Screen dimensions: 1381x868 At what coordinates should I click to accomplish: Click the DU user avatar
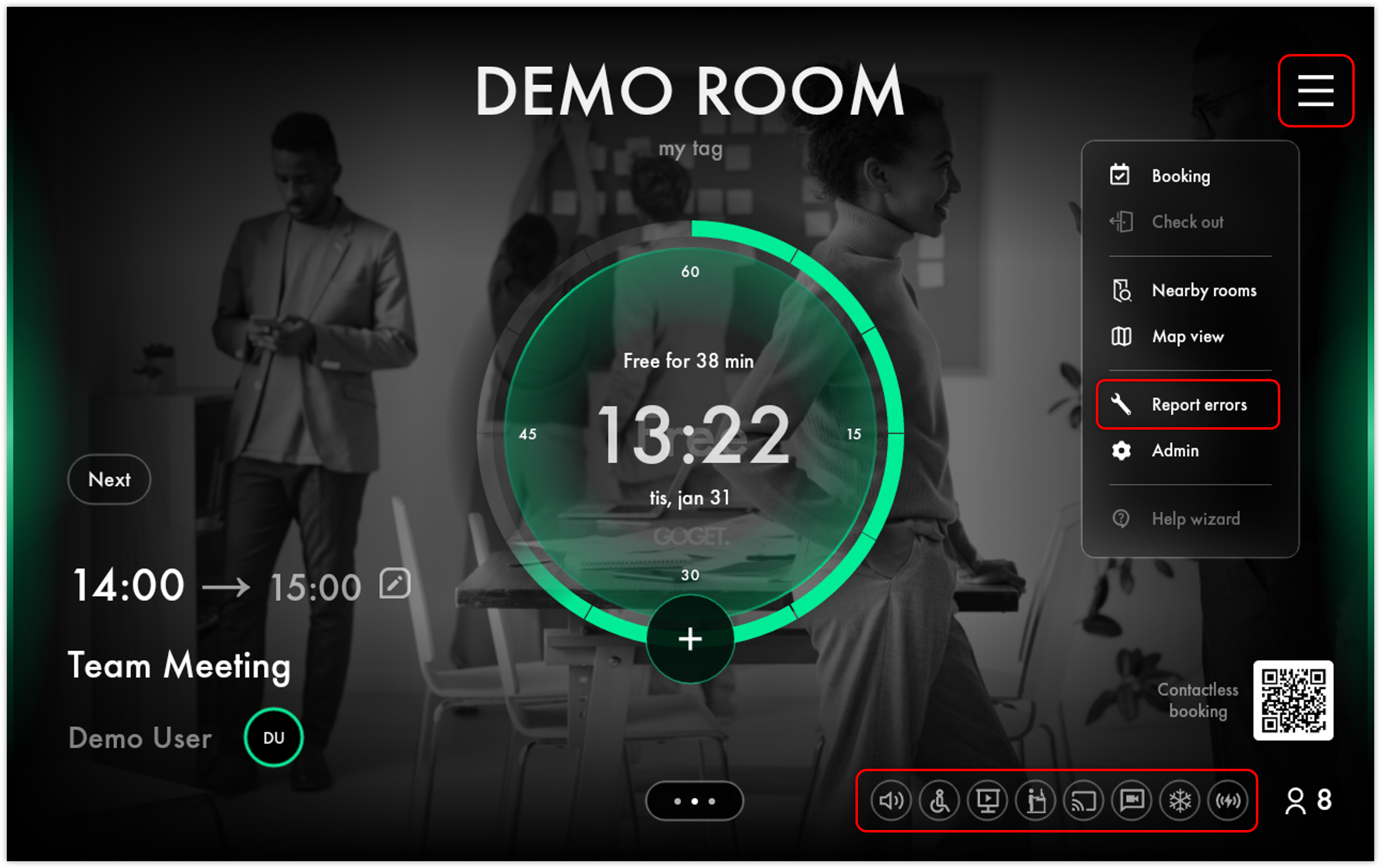pos(273,737)
